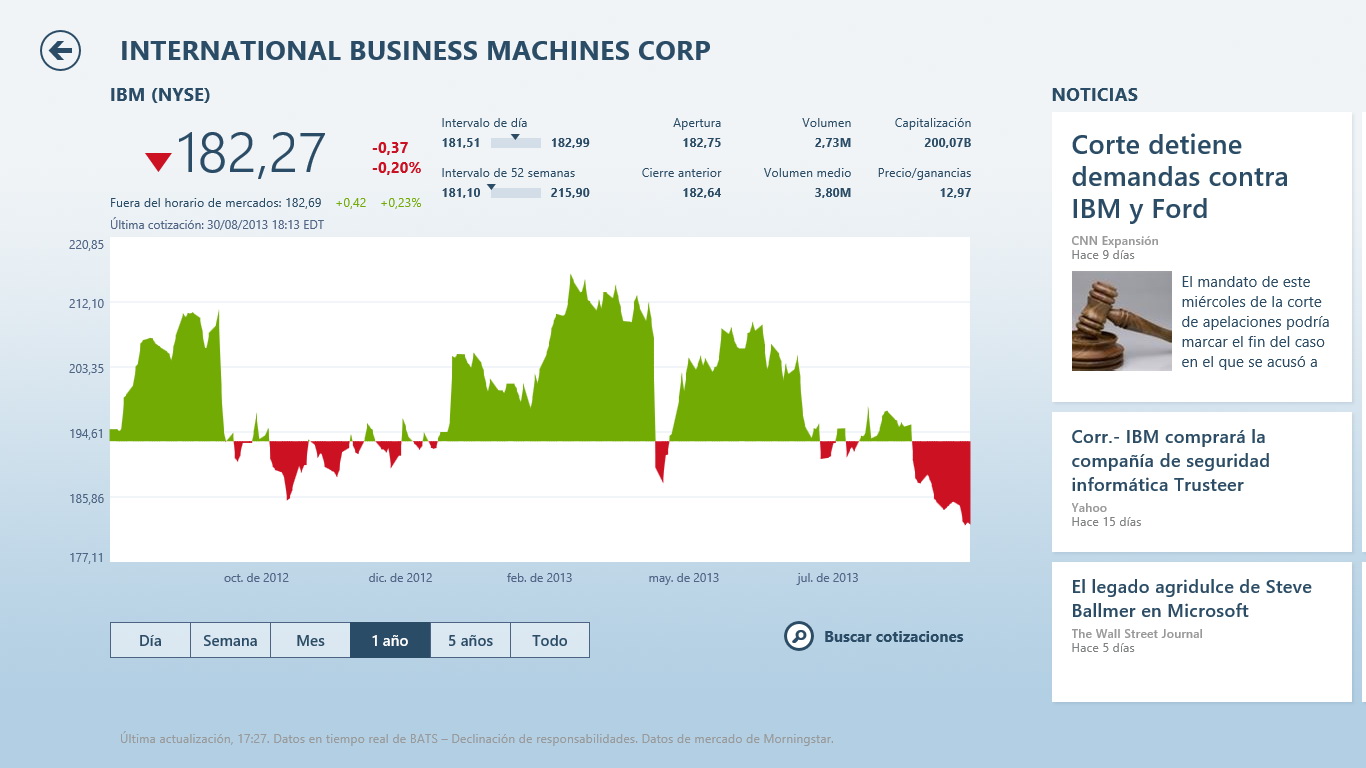This screenshot has height=768, width=1366.
Task: Click the red down-triangle price indicator
Action: point(158,161)
